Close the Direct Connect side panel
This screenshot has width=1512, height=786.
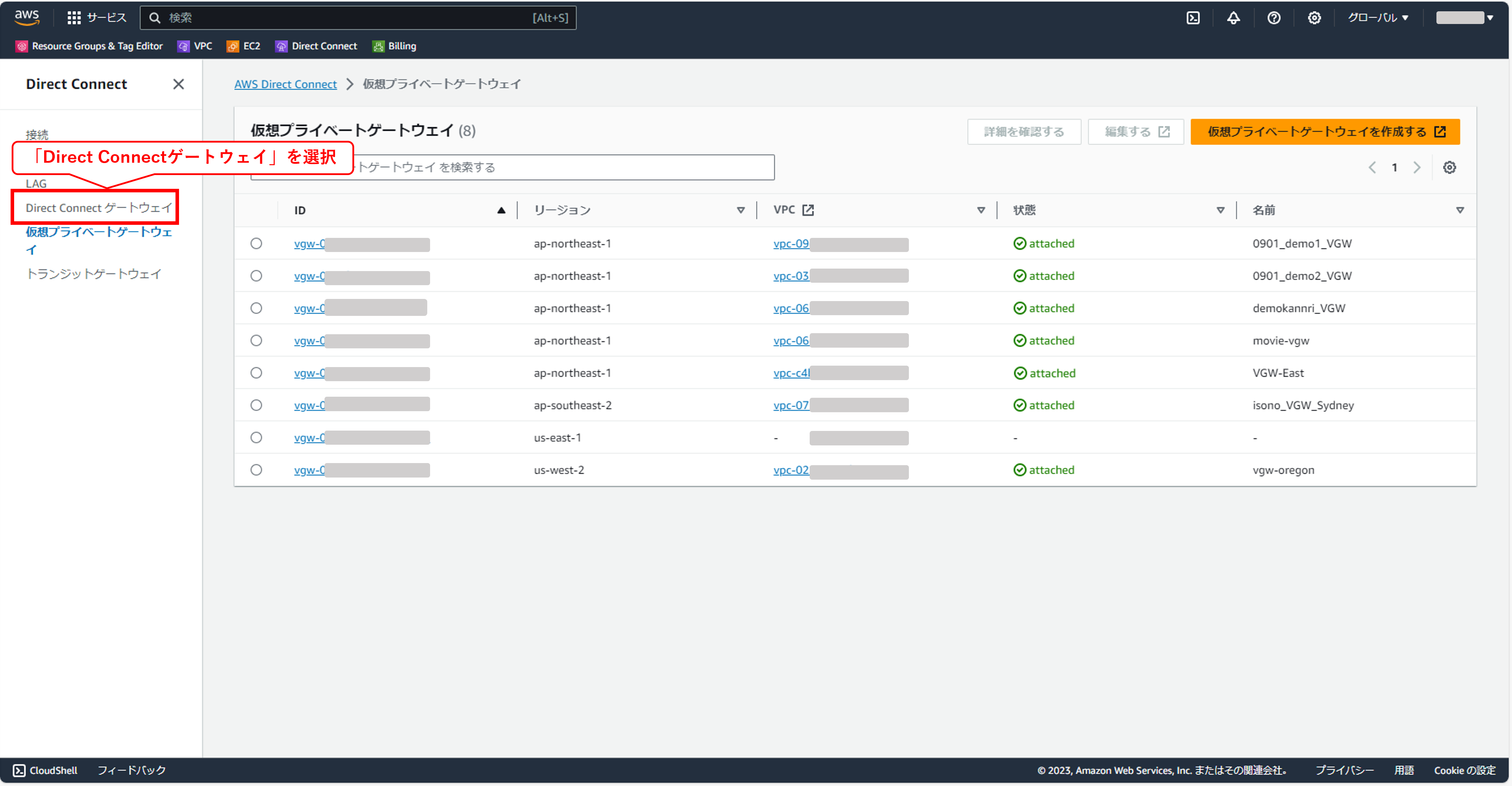(x=178, y=84)
